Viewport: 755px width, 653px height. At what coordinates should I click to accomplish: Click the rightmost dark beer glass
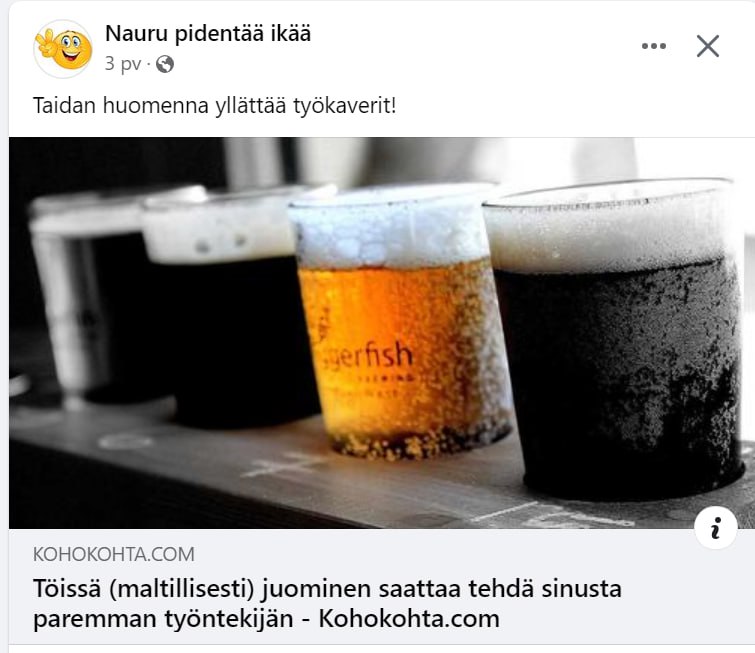point(614,340)
